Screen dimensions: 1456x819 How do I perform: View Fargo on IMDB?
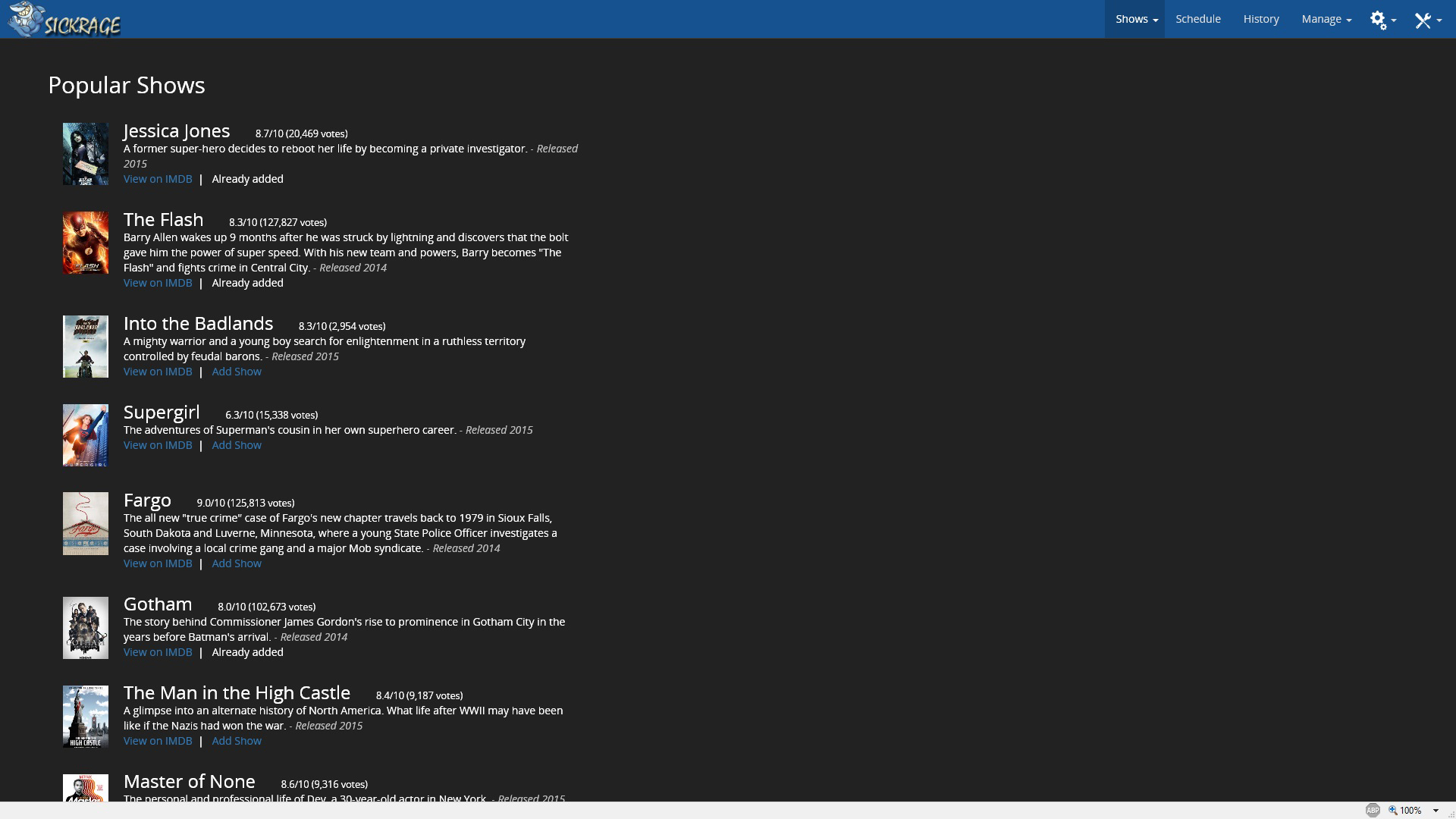(x=158, y=563)
